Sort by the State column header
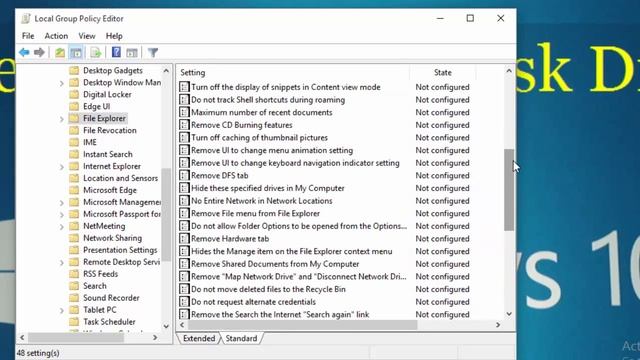 pyautogui.click(x=443, y=73)
